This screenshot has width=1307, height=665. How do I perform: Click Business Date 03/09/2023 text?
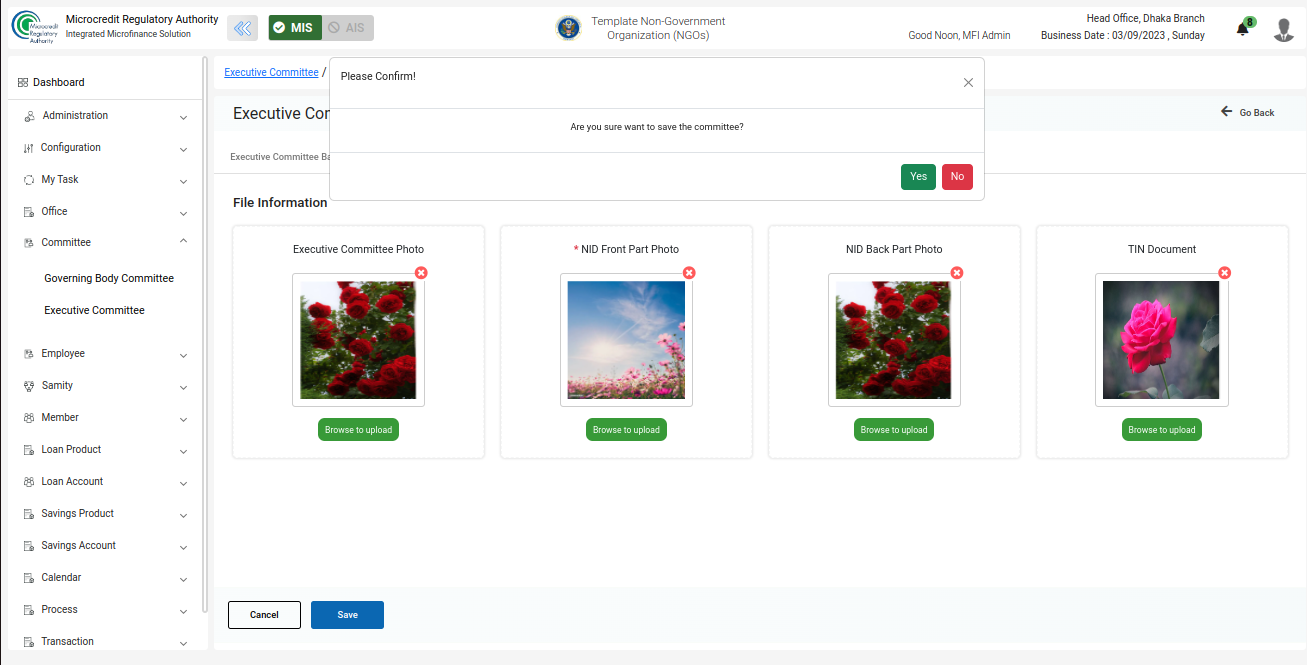click(1122, 35)
